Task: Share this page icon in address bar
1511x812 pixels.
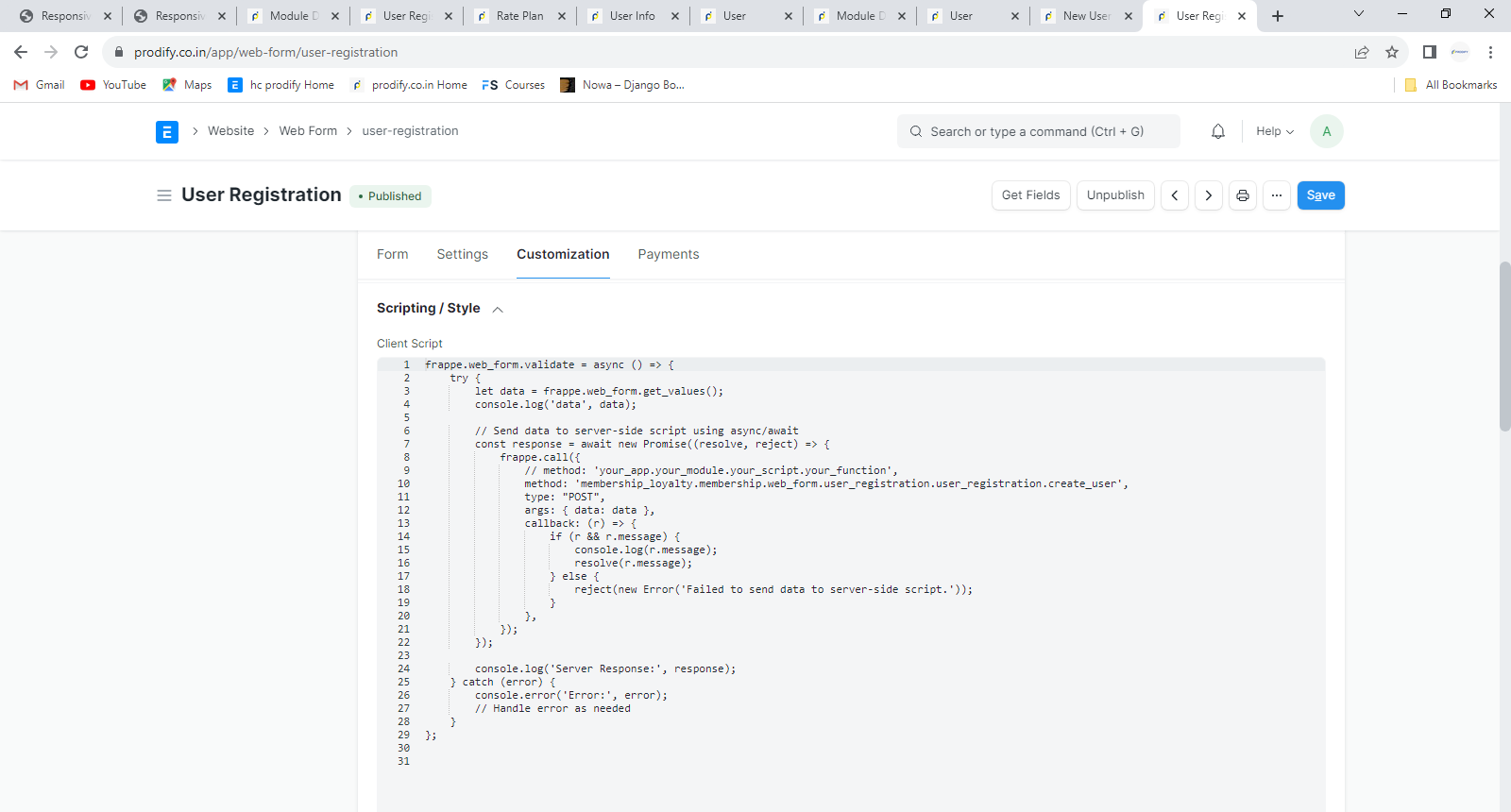Action: [1362, 52]
